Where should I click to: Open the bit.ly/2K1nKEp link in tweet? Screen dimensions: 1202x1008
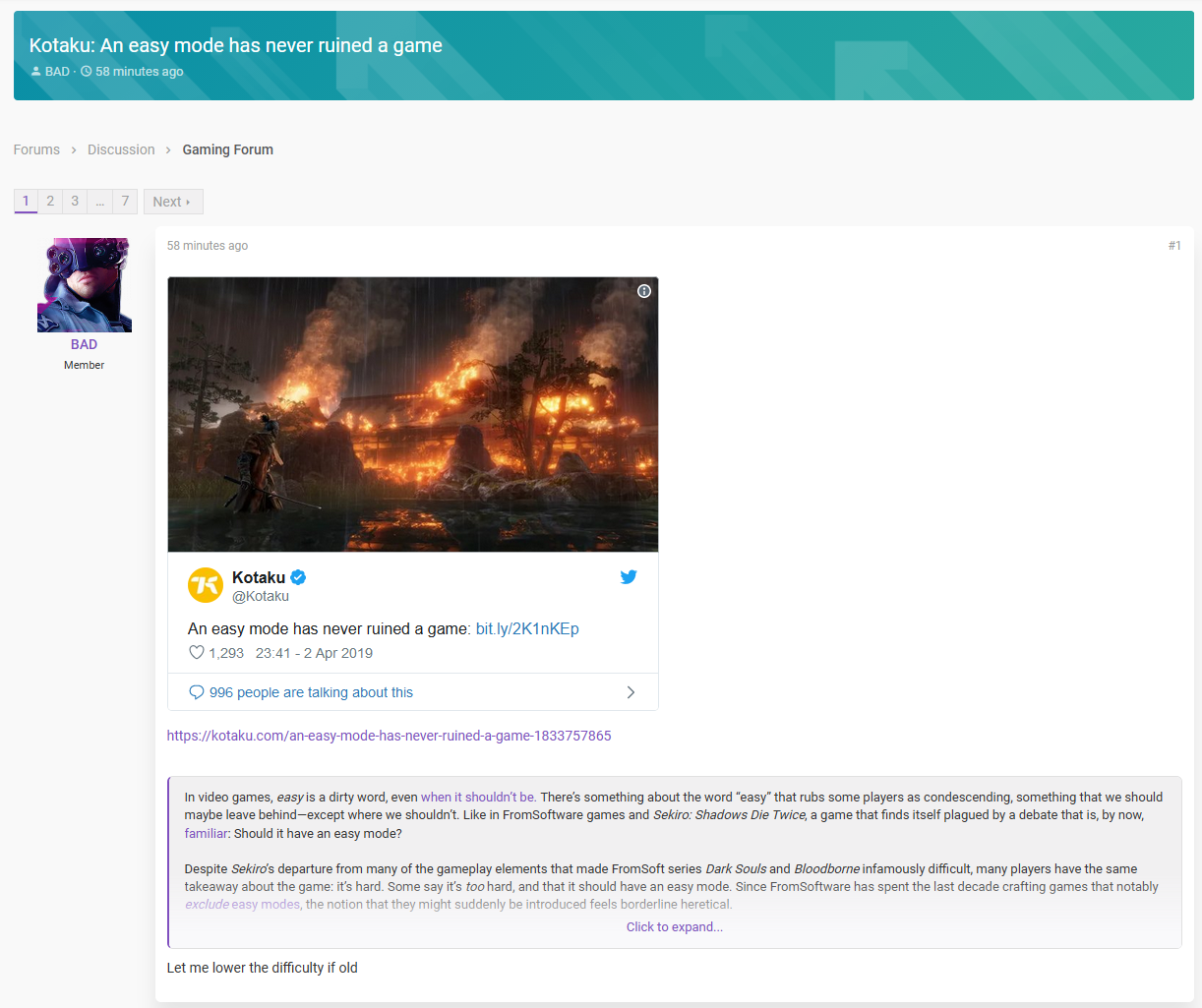tap(527, 628)
